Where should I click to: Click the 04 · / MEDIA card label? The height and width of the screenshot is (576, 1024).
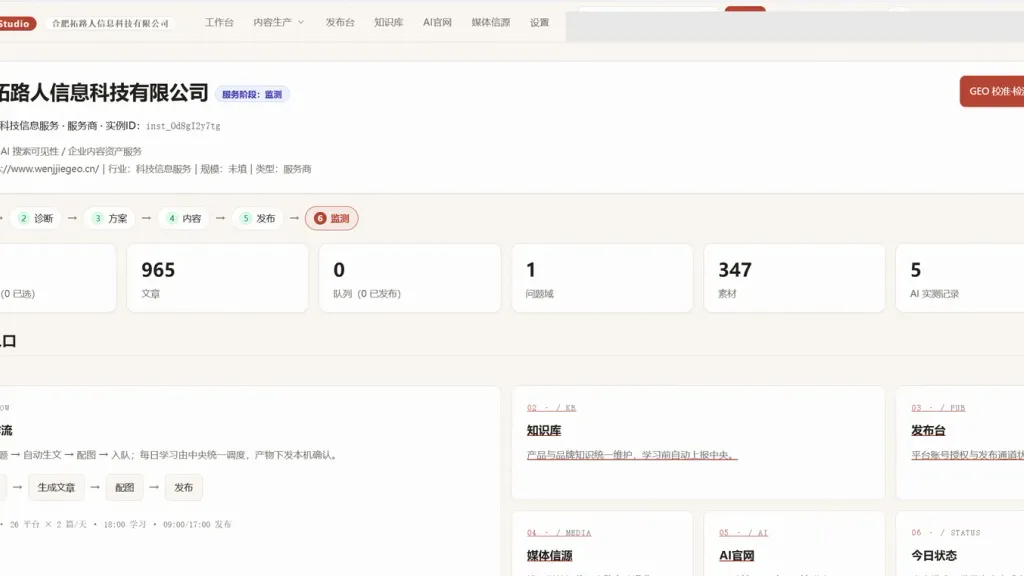(559, 533)
